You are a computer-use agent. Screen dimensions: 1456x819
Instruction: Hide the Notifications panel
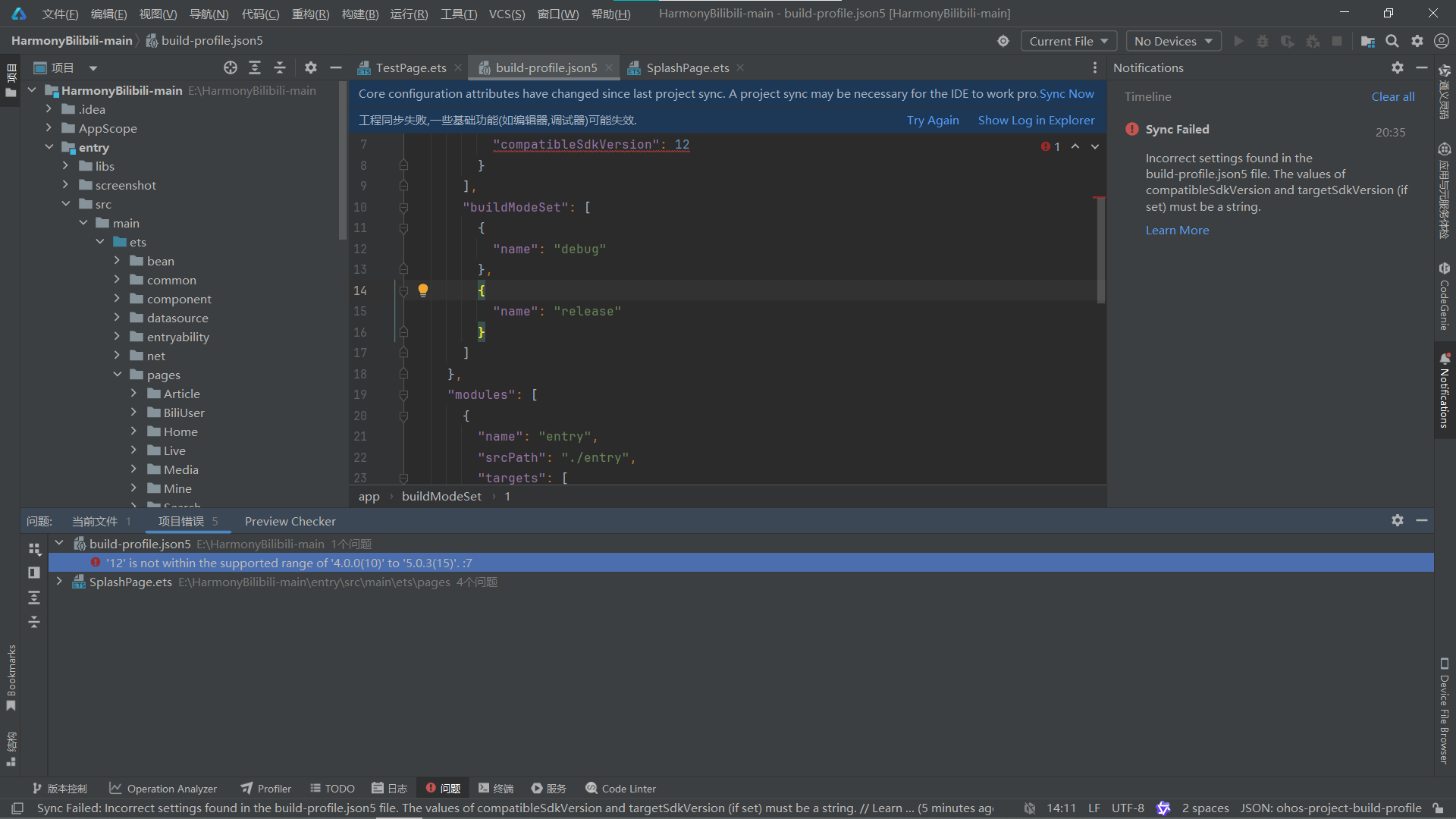pos(1422,67)
